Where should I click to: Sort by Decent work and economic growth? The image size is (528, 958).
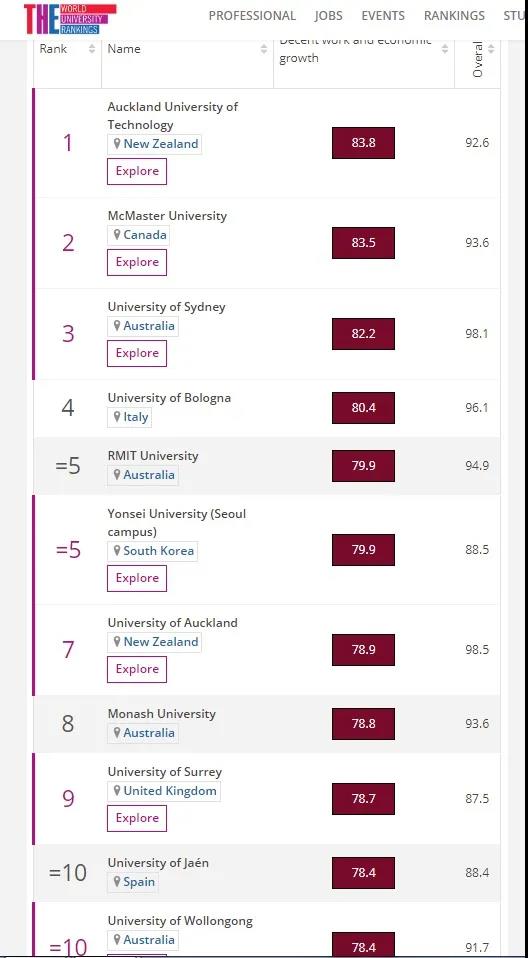click(x=445, y=49)
